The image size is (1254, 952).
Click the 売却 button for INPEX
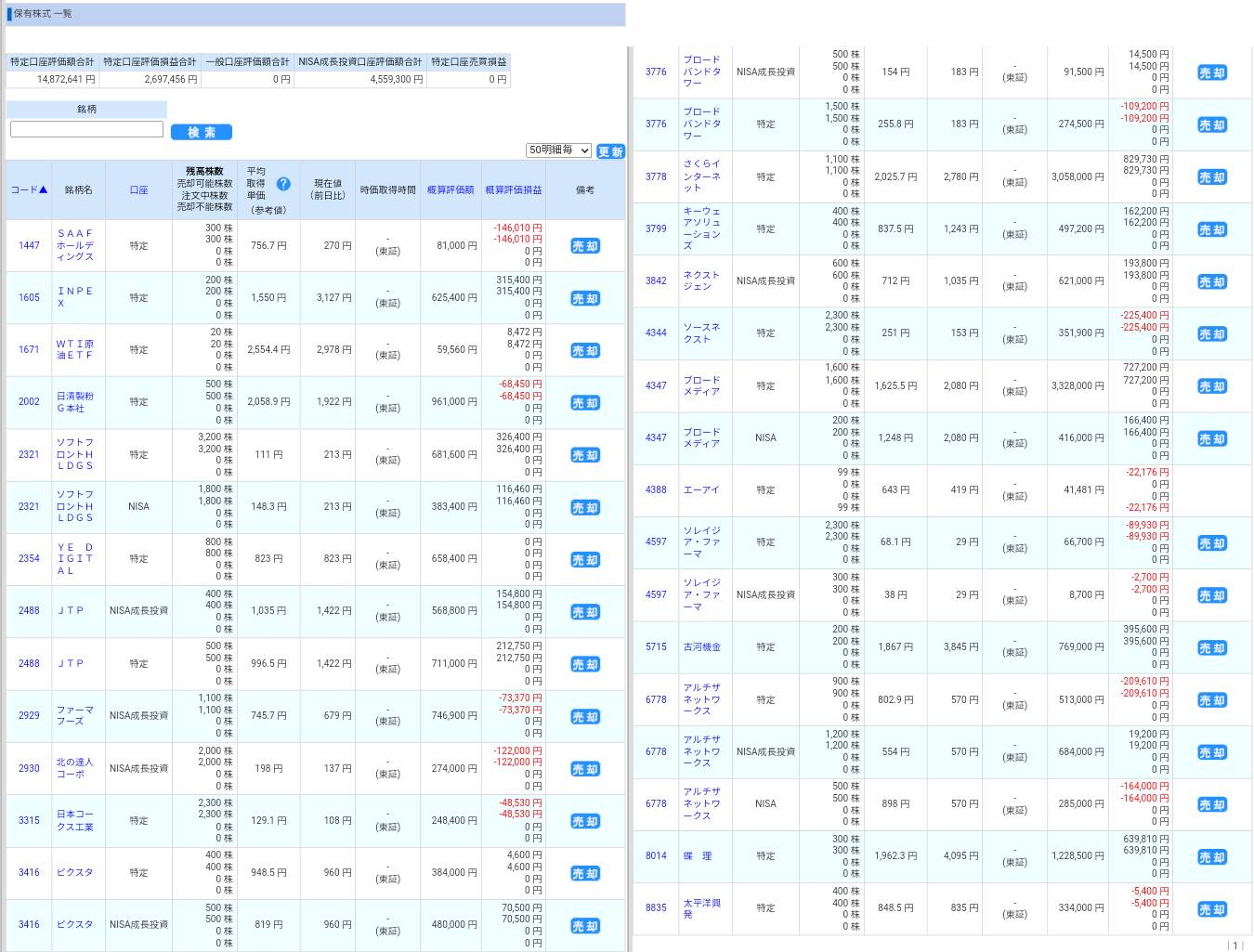click(585, 299)
